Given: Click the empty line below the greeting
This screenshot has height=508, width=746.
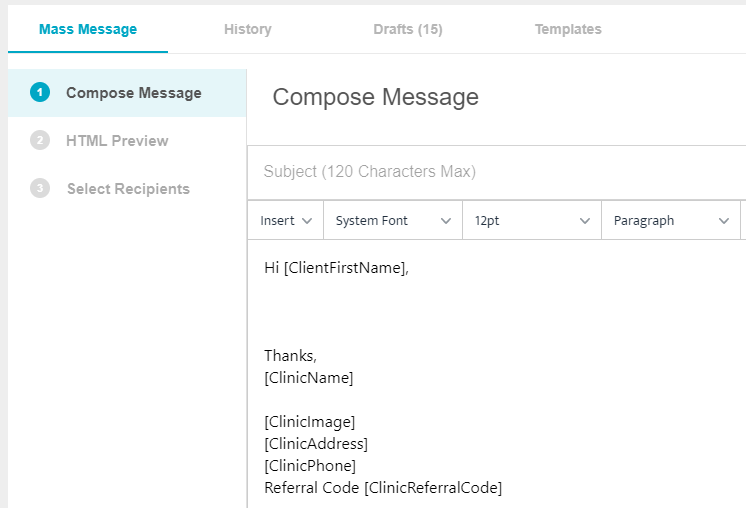Looking at the screenshot, I should point(400,311).
